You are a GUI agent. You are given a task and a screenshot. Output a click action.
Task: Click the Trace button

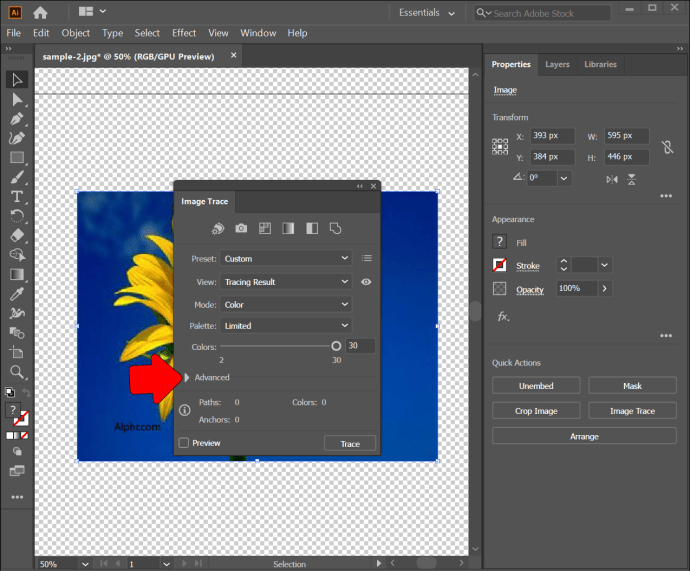(x=350, y=443)
